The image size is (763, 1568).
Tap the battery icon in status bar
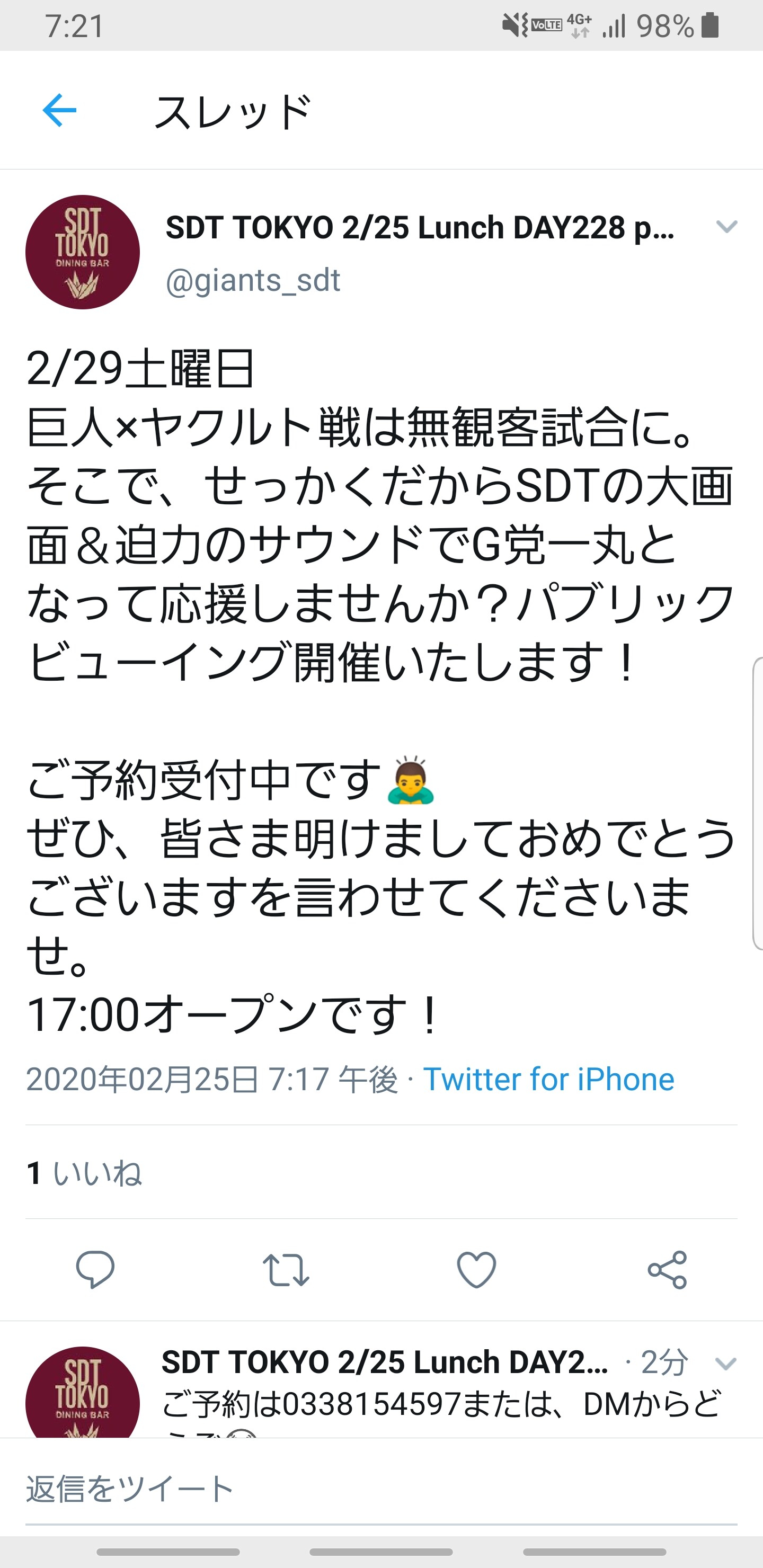click(710, 25)
